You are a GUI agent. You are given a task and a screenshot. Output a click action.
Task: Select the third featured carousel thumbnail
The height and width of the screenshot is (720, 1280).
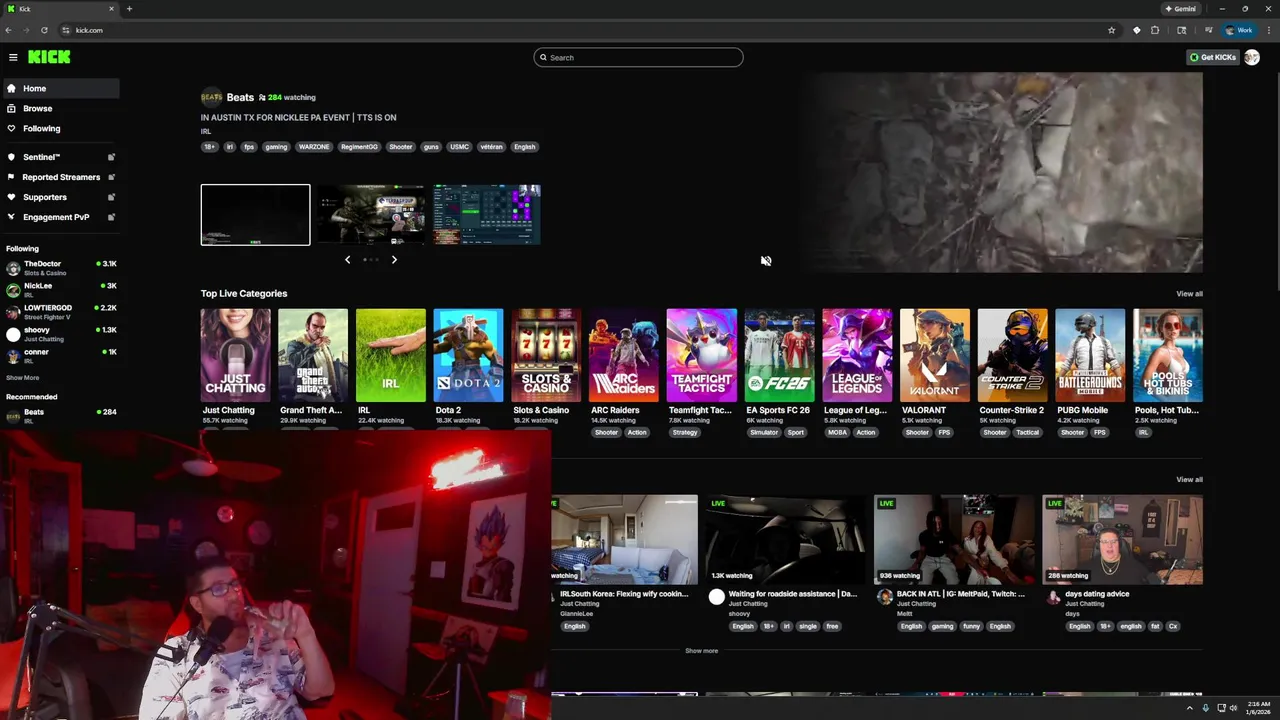(486, 214)
